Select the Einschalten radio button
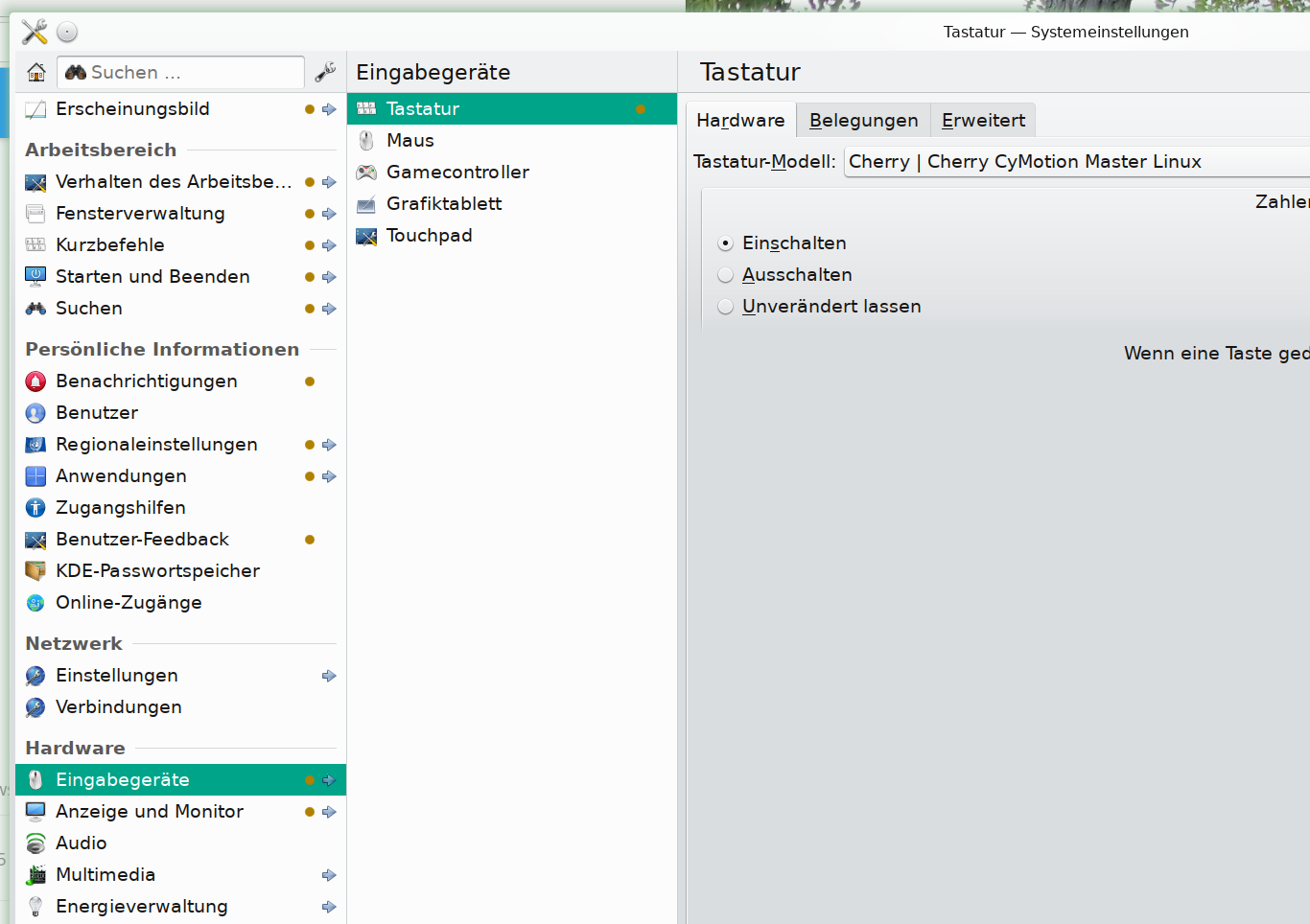Image resolution: width=1310 pixels, height=924 pixels. pos(726,243)
